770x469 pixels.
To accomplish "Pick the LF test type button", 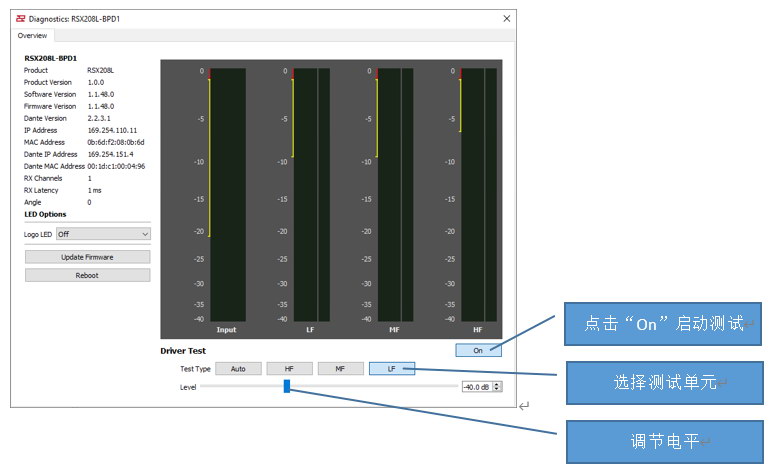I will pos(391,368).
